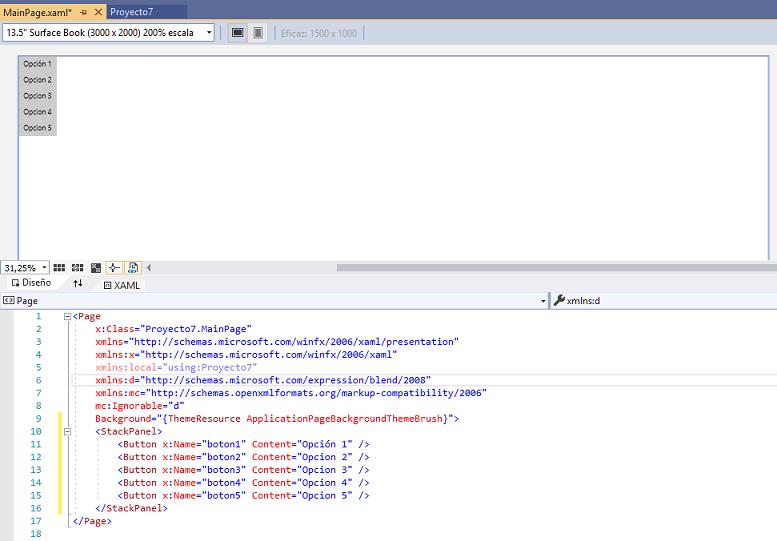The width and height of the screenshot is (777, 541).
Task: Click ApplicationPageBackgroundThemeBrush in the Background line
Action: pyautogui.click(x=344, y=419)
